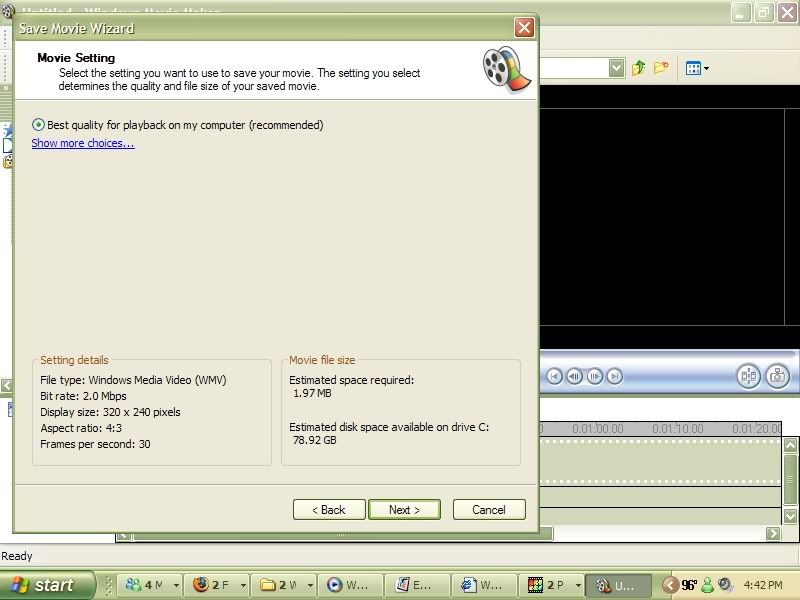Viewport: 800px width, 600px height.
Task: Click the Forward playback control in the monitor
Action: coord(615,377)
